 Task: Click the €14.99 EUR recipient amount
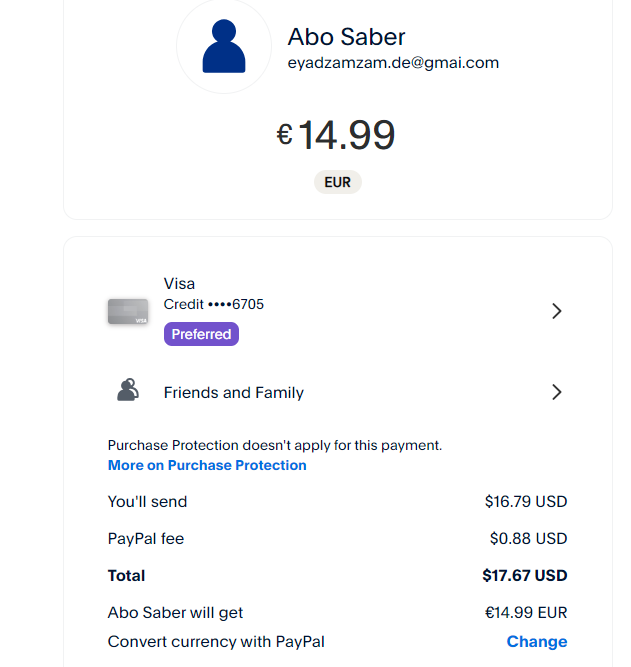525,612
